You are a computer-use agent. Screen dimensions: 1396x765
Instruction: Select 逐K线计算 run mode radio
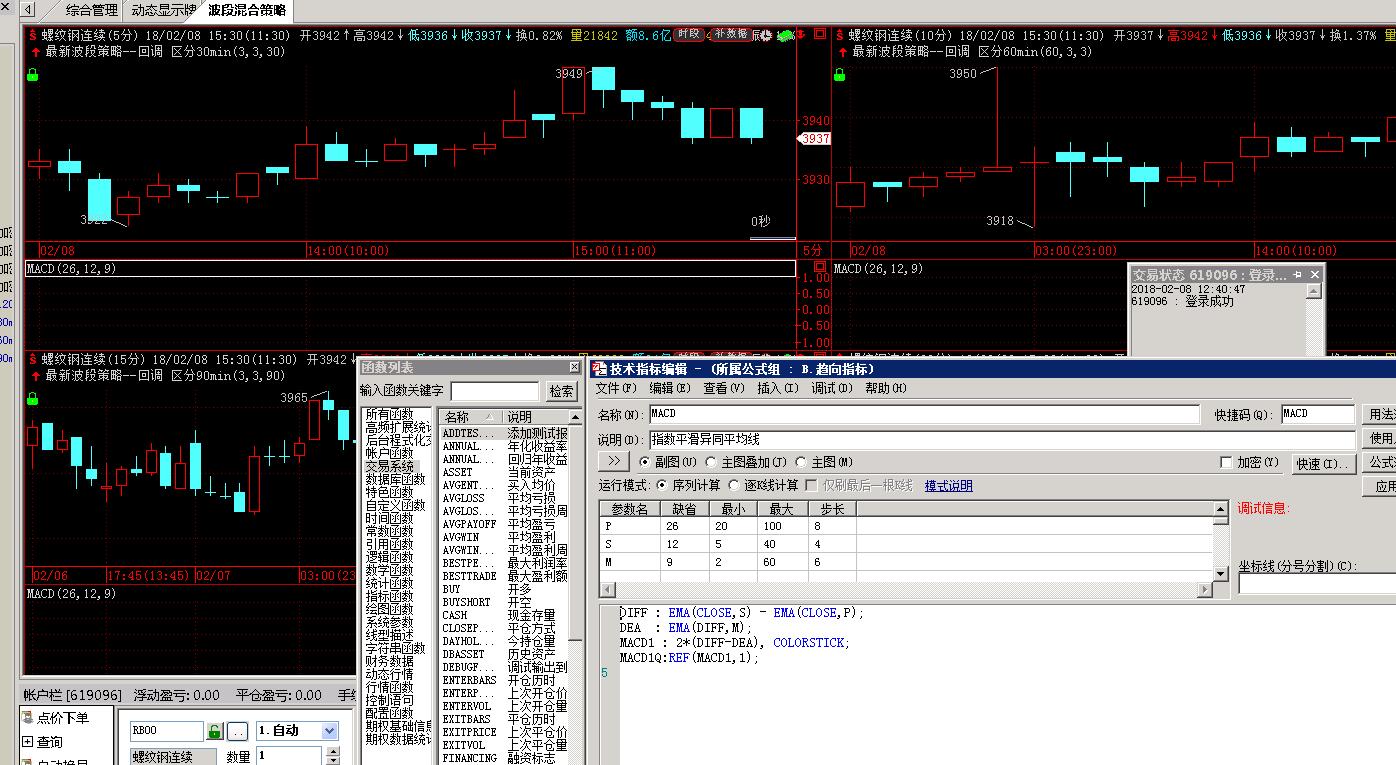tap(734, 485)
